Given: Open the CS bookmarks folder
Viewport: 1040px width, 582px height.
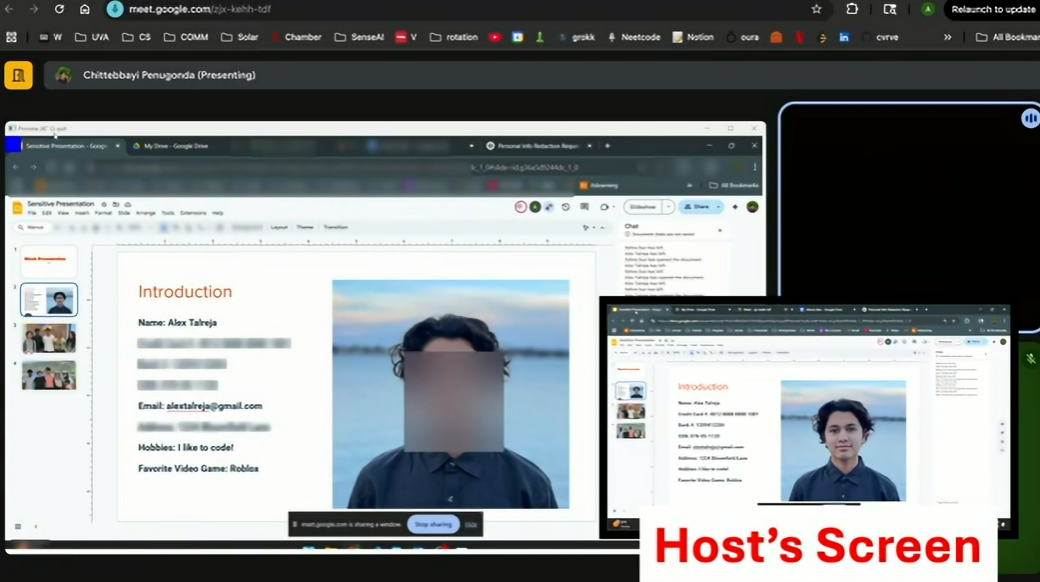Looking at the screenshot, I should coord(137,37).
